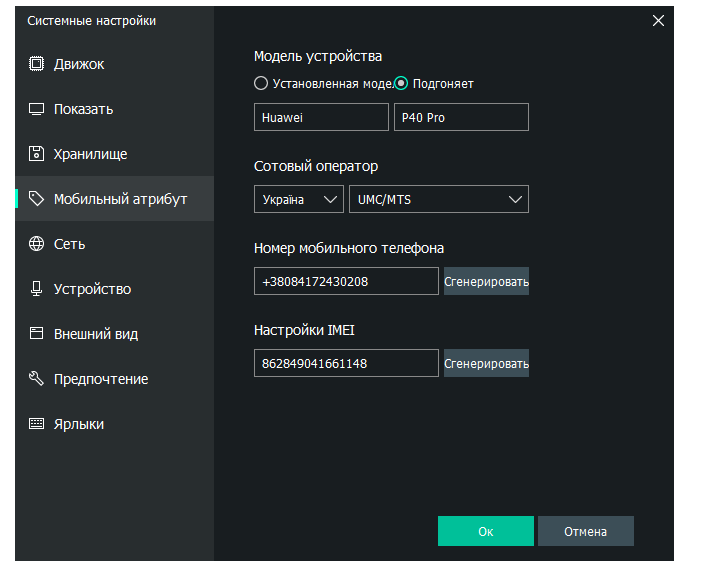Confirm the settings with the Ок button

(x=486, y=531)
